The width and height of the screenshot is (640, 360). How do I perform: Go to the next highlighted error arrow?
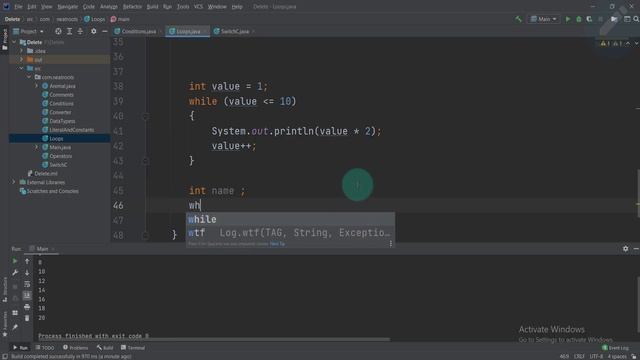pos(636,43)
